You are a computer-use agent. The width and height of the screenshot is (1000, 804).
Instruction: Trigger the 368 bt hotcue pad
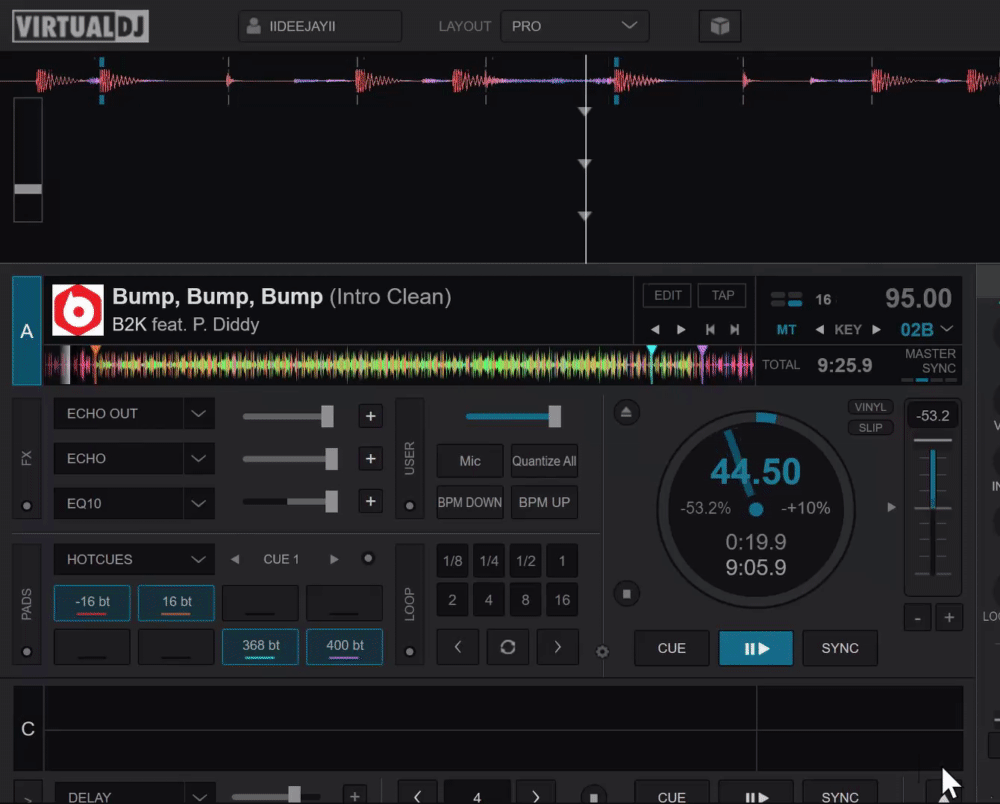point(260,647)
